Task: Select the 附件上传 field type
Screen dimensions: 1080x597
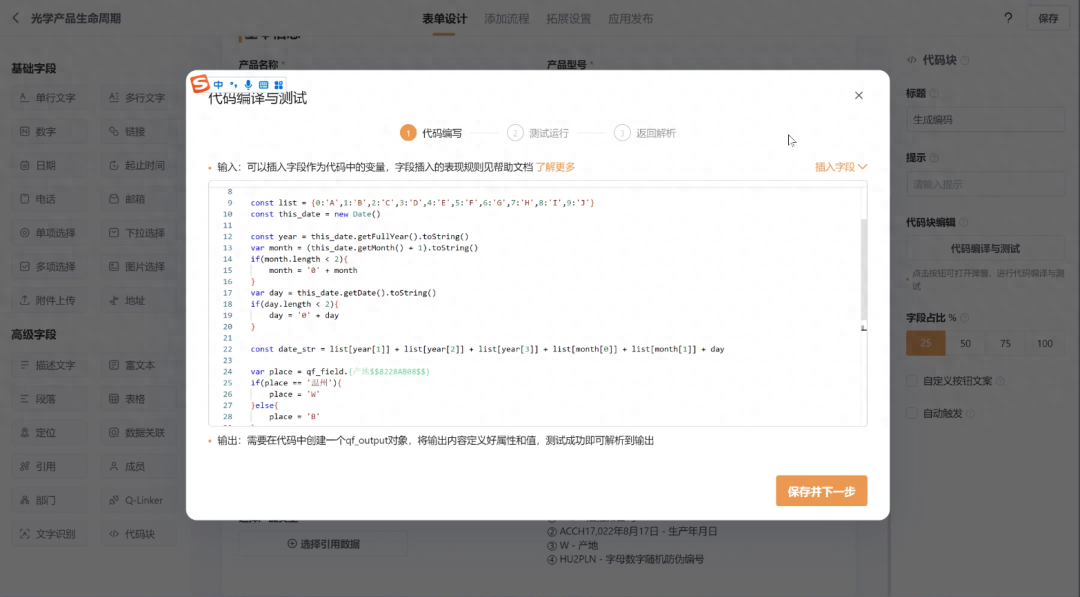Action: pos(48,300)
